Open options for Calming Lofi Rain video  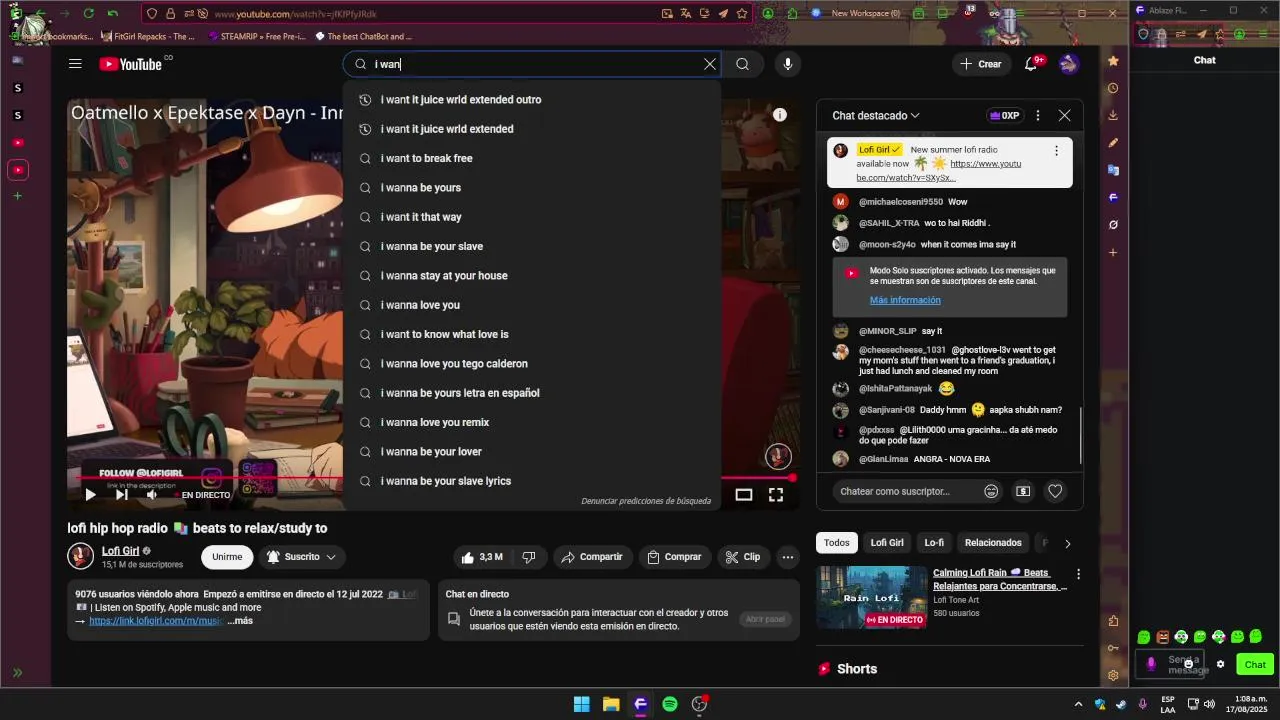[x=1078, y=575]
